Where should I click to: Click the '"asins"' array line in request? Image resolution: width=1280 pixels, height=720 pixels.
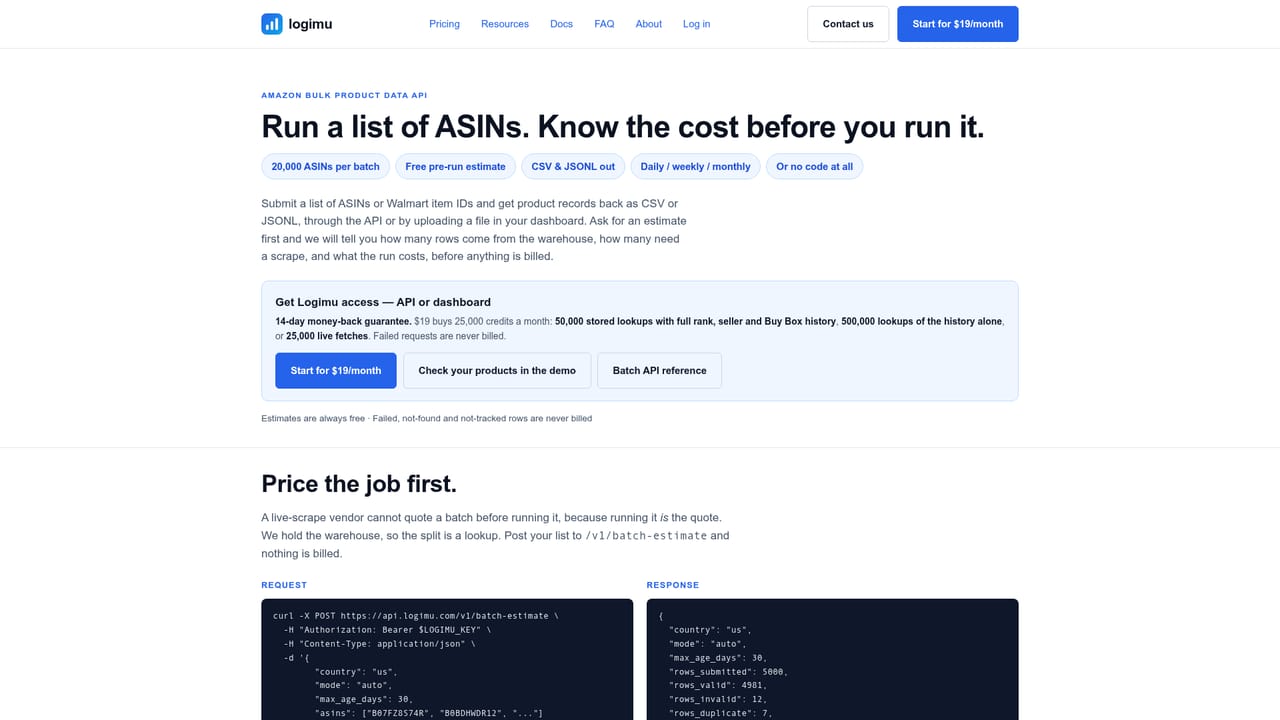[428, 712]
